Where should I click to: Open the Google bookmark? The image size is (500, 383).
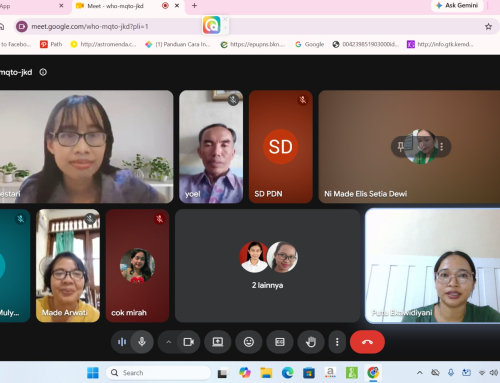click(310, 44)
